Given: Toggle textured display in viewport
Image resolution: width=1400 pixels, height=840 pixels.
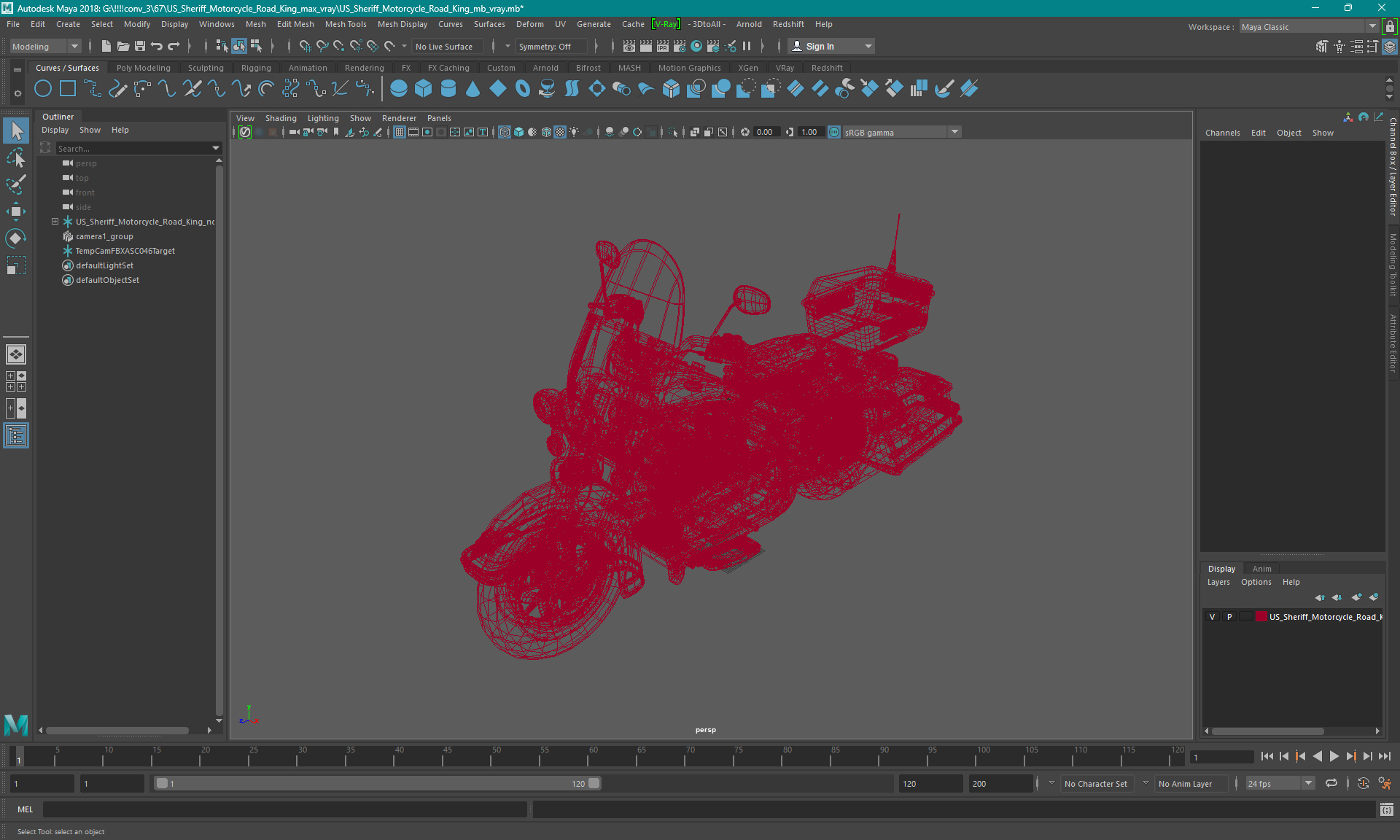Looking at the screenshot, I should (560, 132).
